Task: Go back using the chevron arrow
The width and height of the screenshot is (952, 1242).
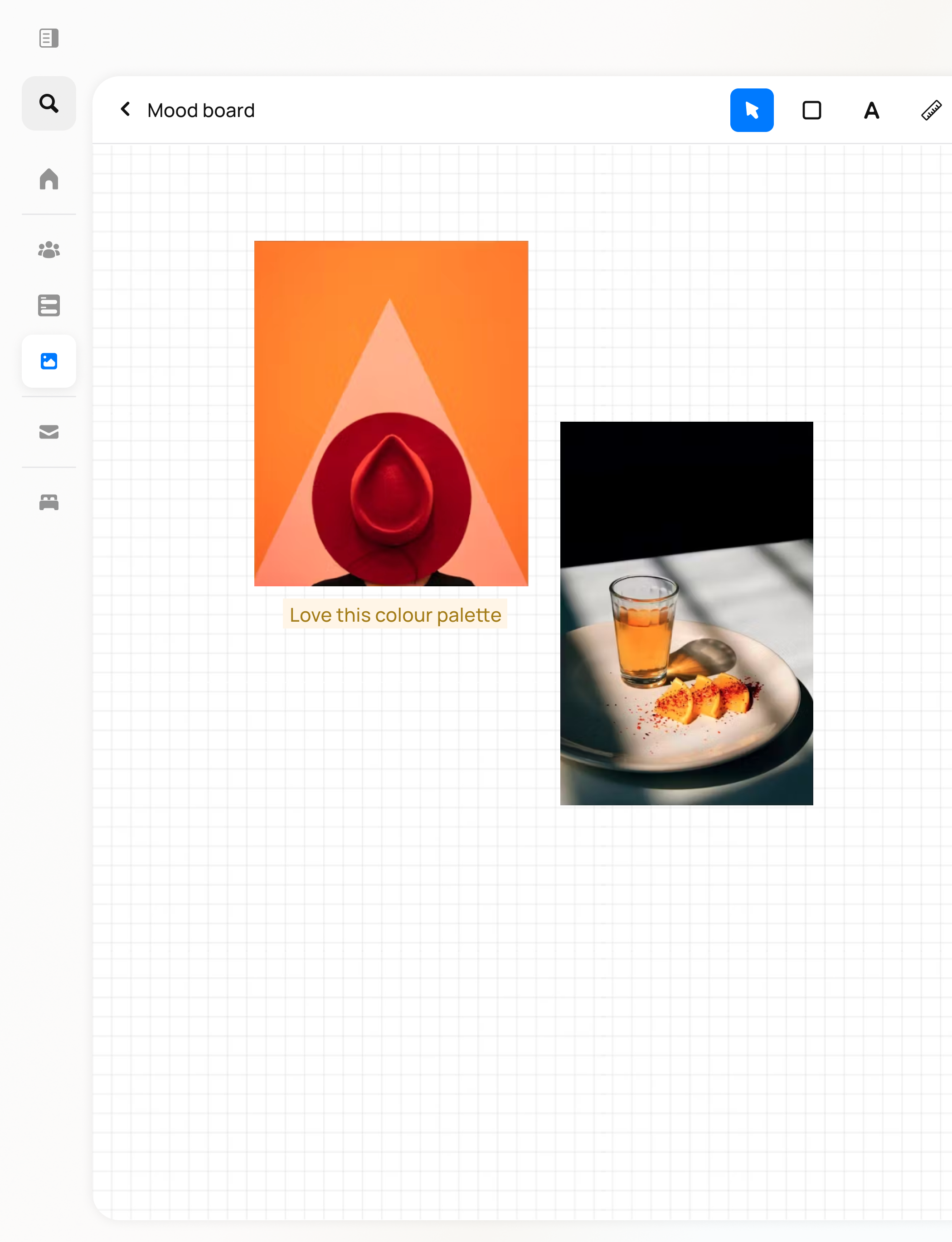Action: 126,109
